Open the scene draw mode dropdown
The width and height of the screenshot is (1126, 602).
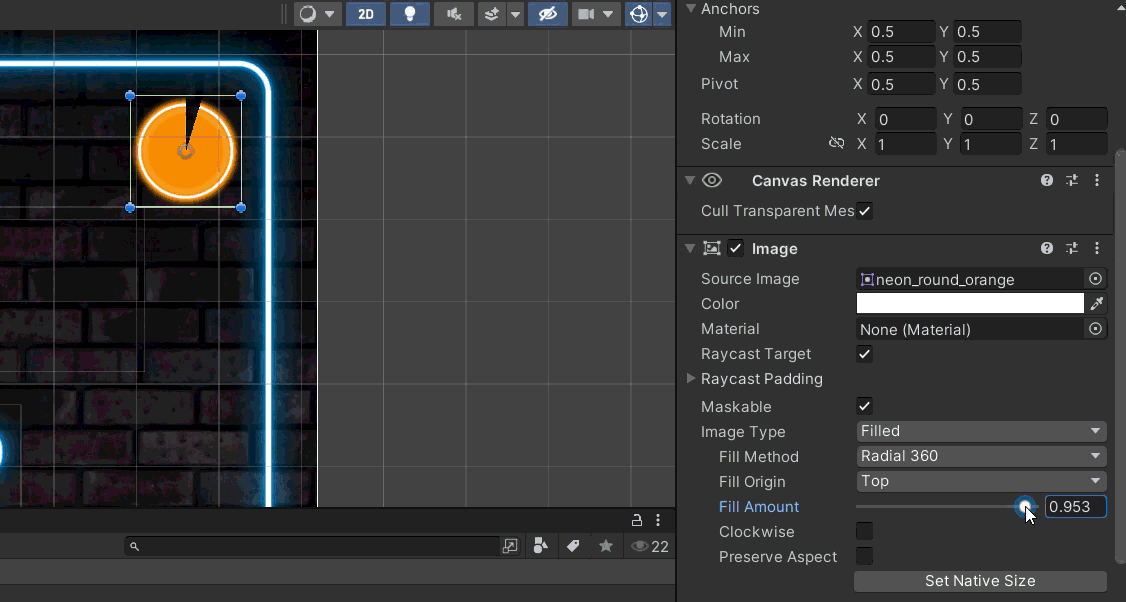[x=317, y=14]
